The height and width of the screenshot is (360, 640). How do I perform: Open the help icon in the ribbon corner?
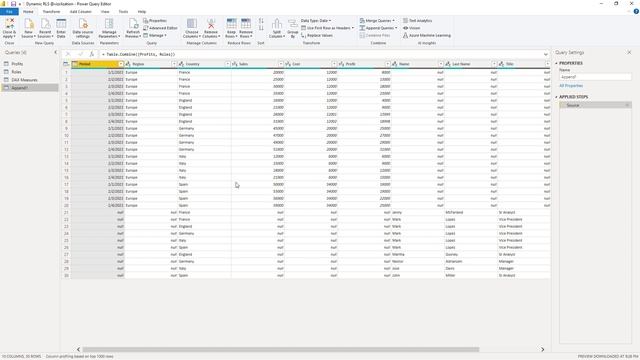(x=636, y=11)
